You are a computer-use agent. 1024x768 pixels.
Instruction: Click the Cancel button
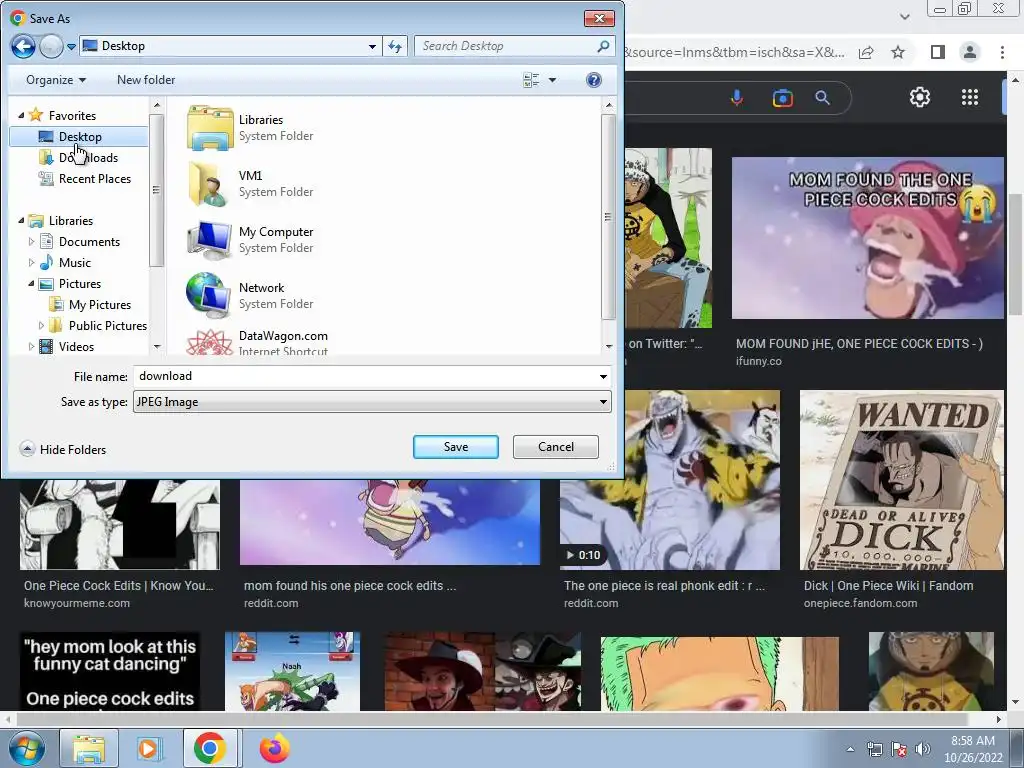pyautogui.click(x=556, y=447)
